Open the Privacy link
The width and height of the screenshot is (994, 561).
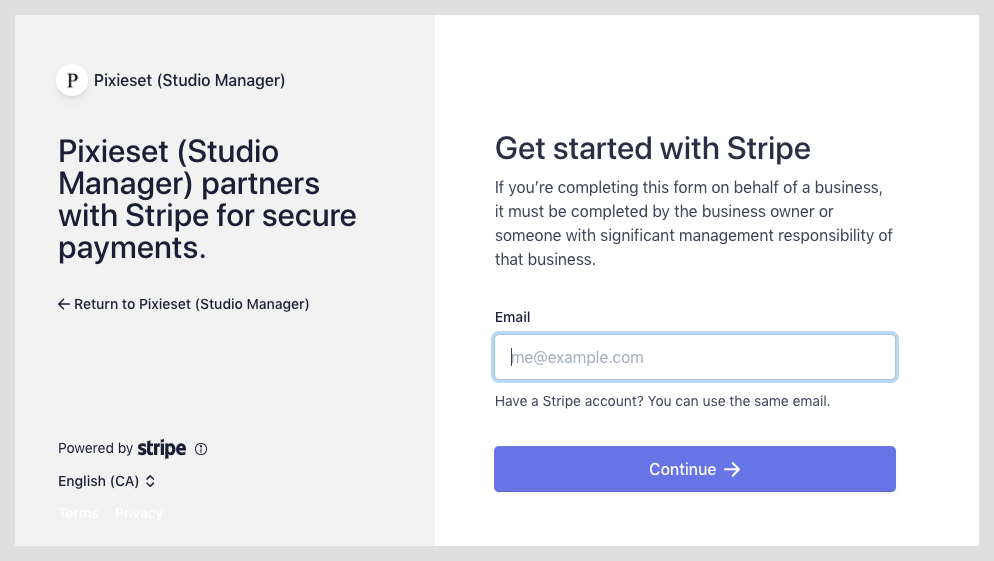tap(139, 513)
